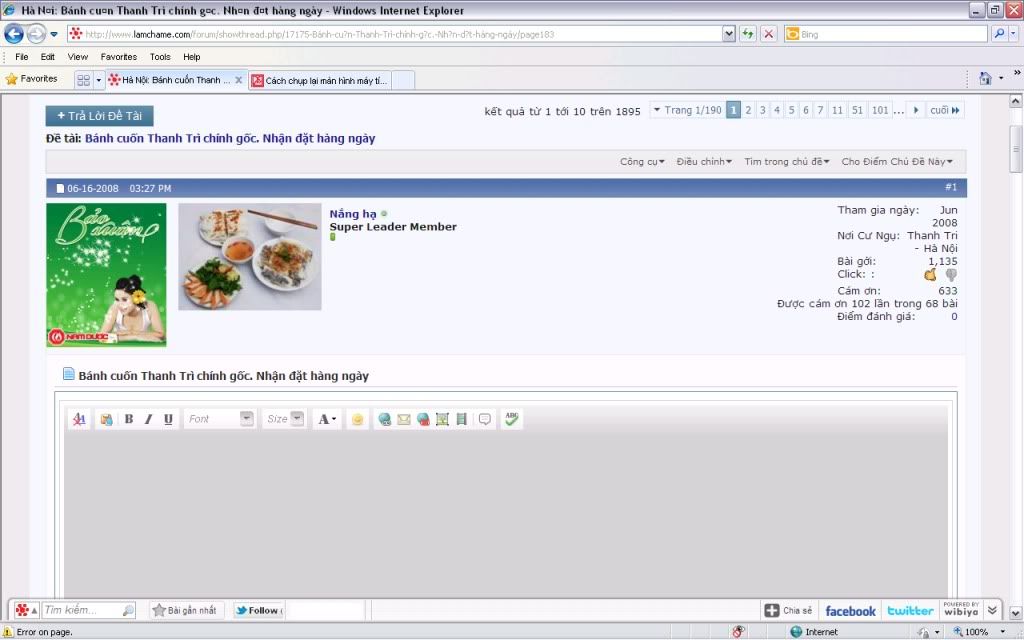Toggle underline formatting in the editor
Viewport: 1024px width, 640px height.
(168, 419)
